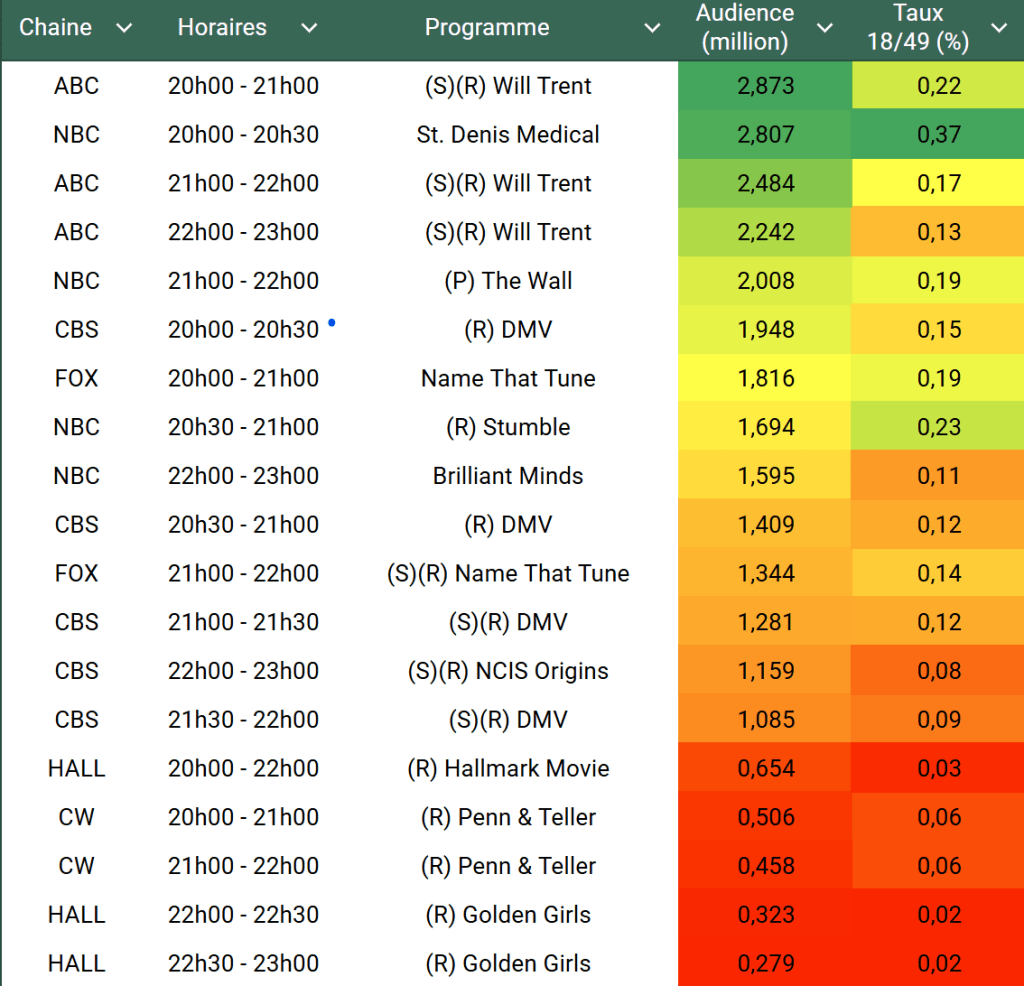Click the 20h00 - 22h00 time slot cell
The height and width of the screenshot is (986, 1024).
(x=243, y=769)
